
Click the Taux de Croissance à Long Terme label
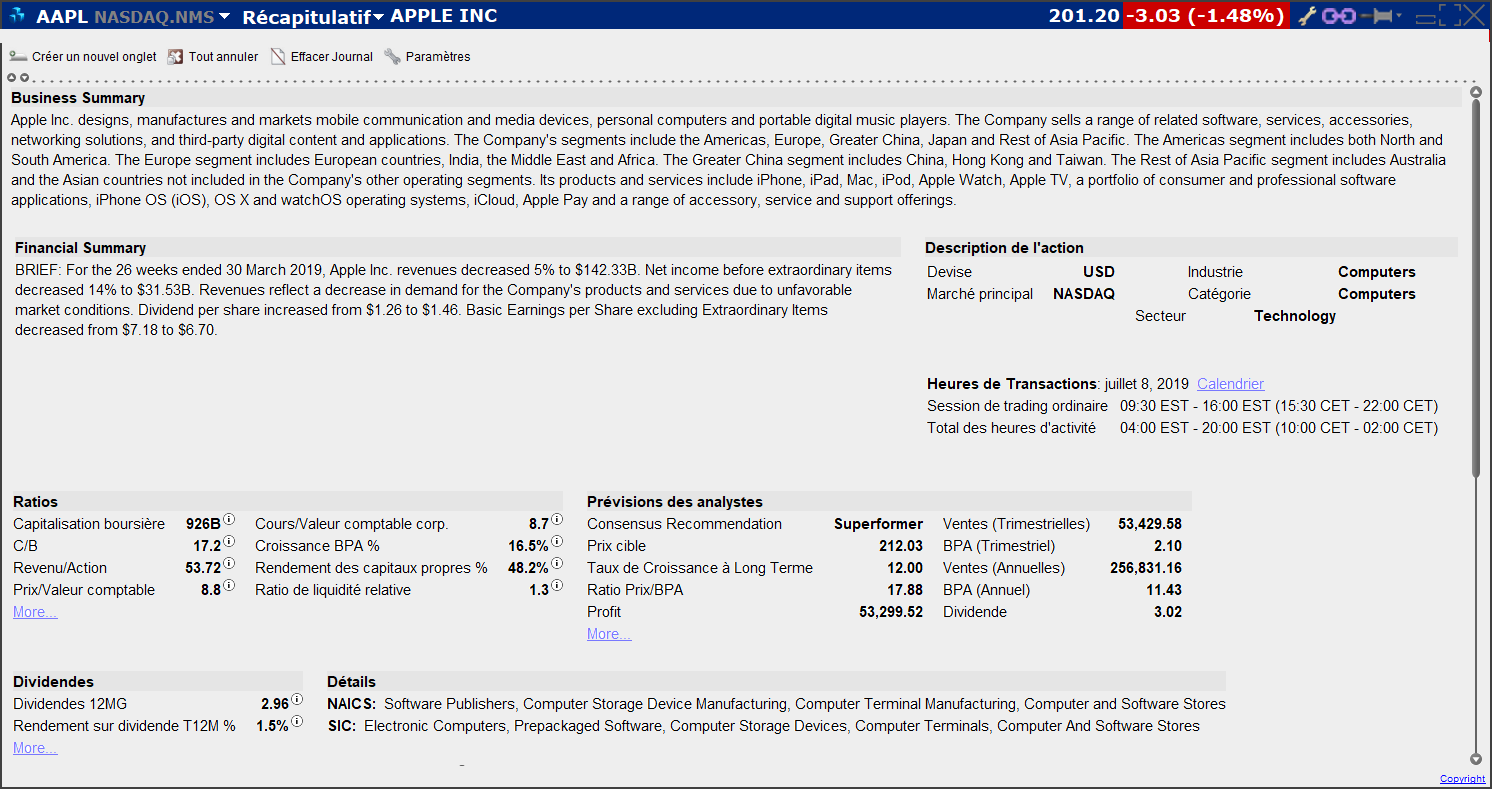pos(700,568)
